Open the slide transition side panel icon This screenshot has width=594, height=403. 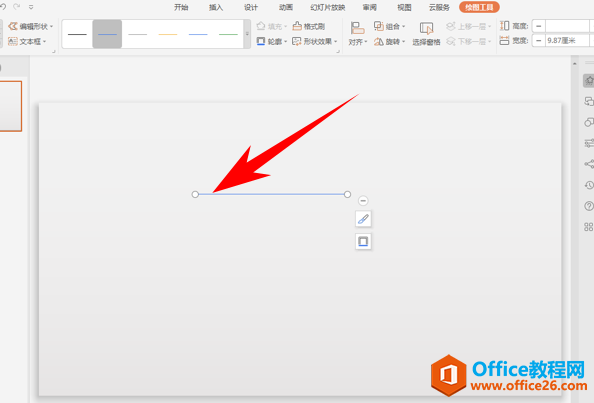pos(589,101)
